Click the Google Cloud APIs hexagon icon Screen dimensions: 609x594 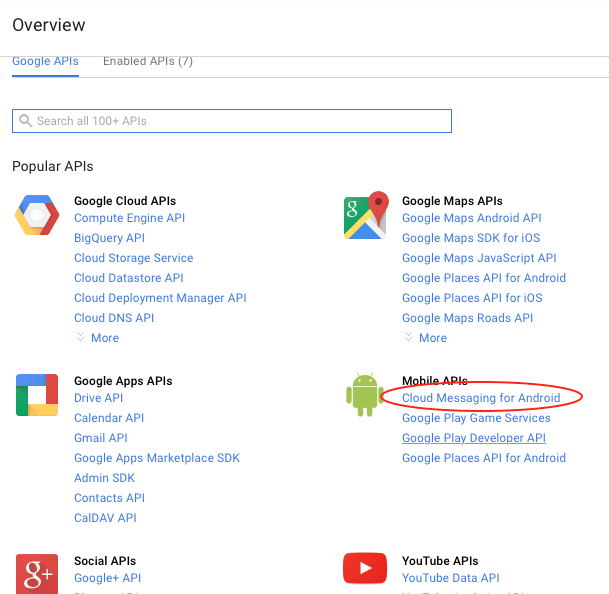pos(37,215)
